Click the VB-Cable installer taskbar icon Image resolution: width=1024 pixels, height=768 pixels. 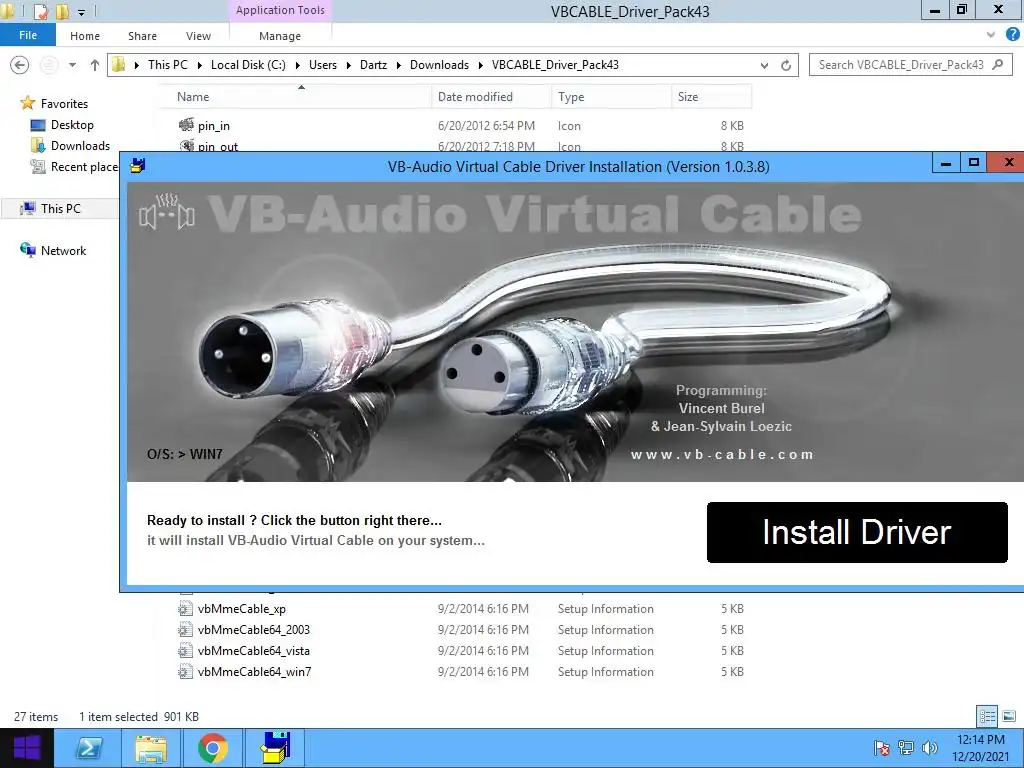pyautogui.click(x=275, y=748)
